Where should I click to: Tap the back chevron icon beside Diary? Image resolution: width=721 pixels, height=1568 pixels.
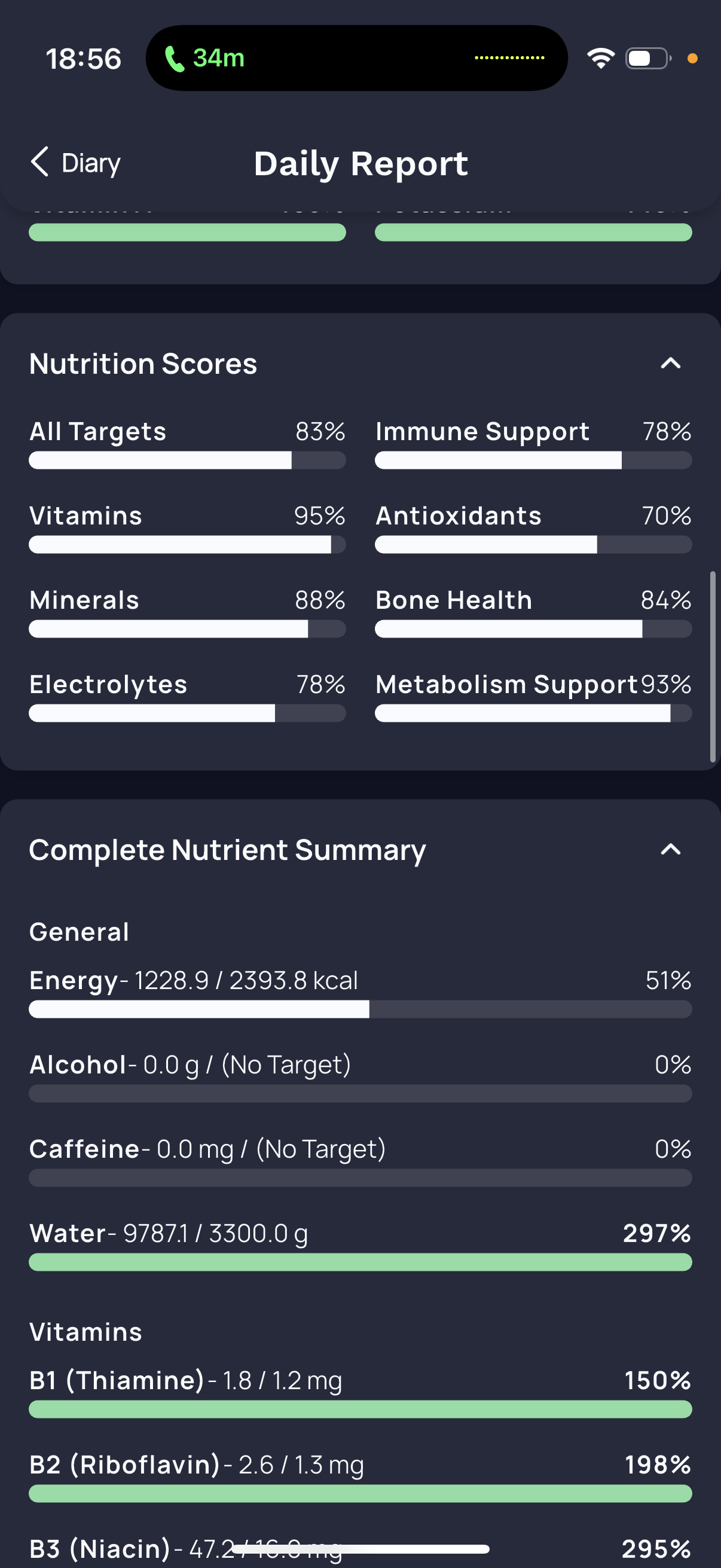point(39,162)
